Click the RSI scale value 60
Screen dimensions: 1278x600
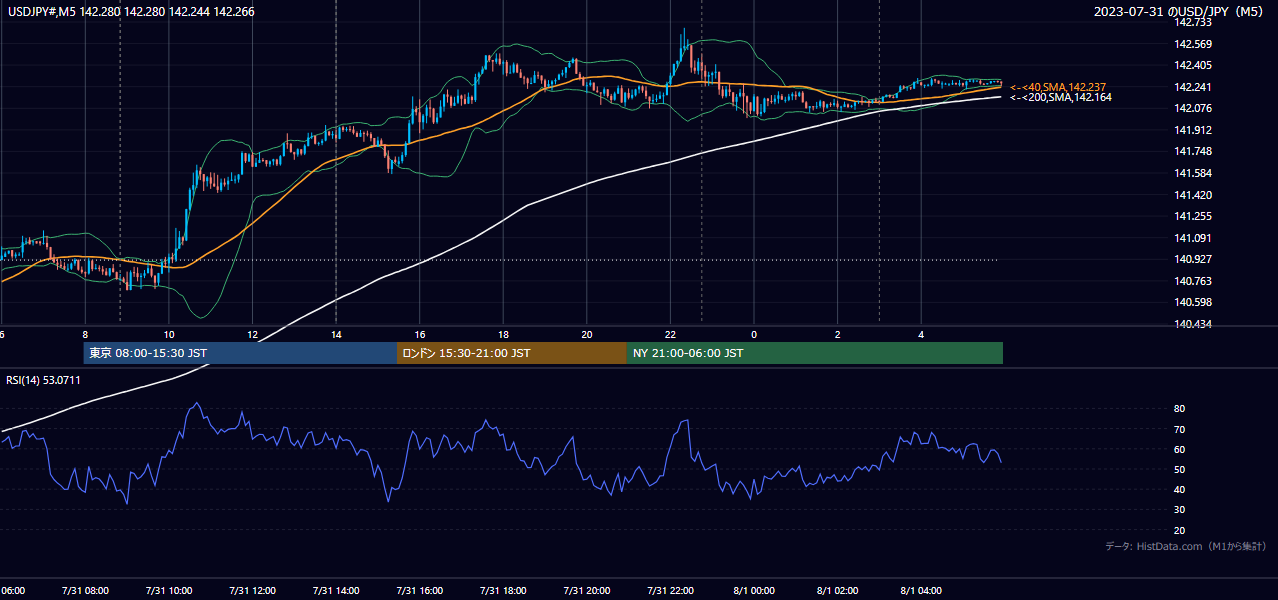pos(1180,449)
